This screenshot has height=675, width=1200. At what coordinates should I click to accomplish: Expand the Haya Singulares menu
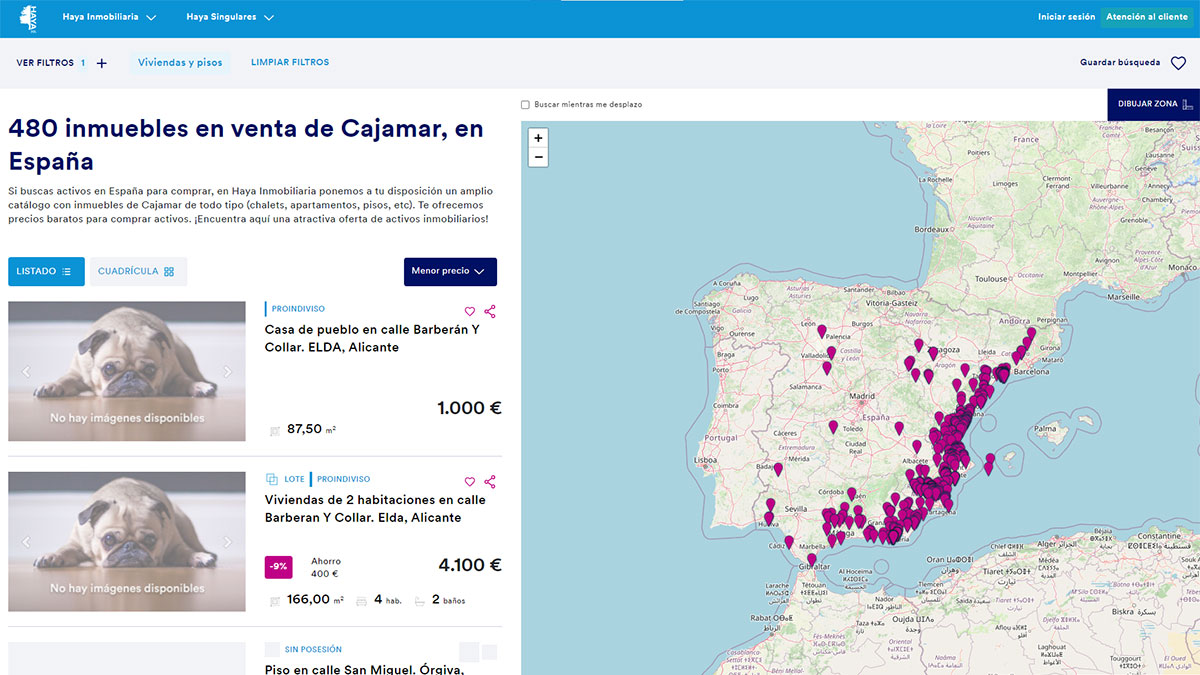[229, 17]
